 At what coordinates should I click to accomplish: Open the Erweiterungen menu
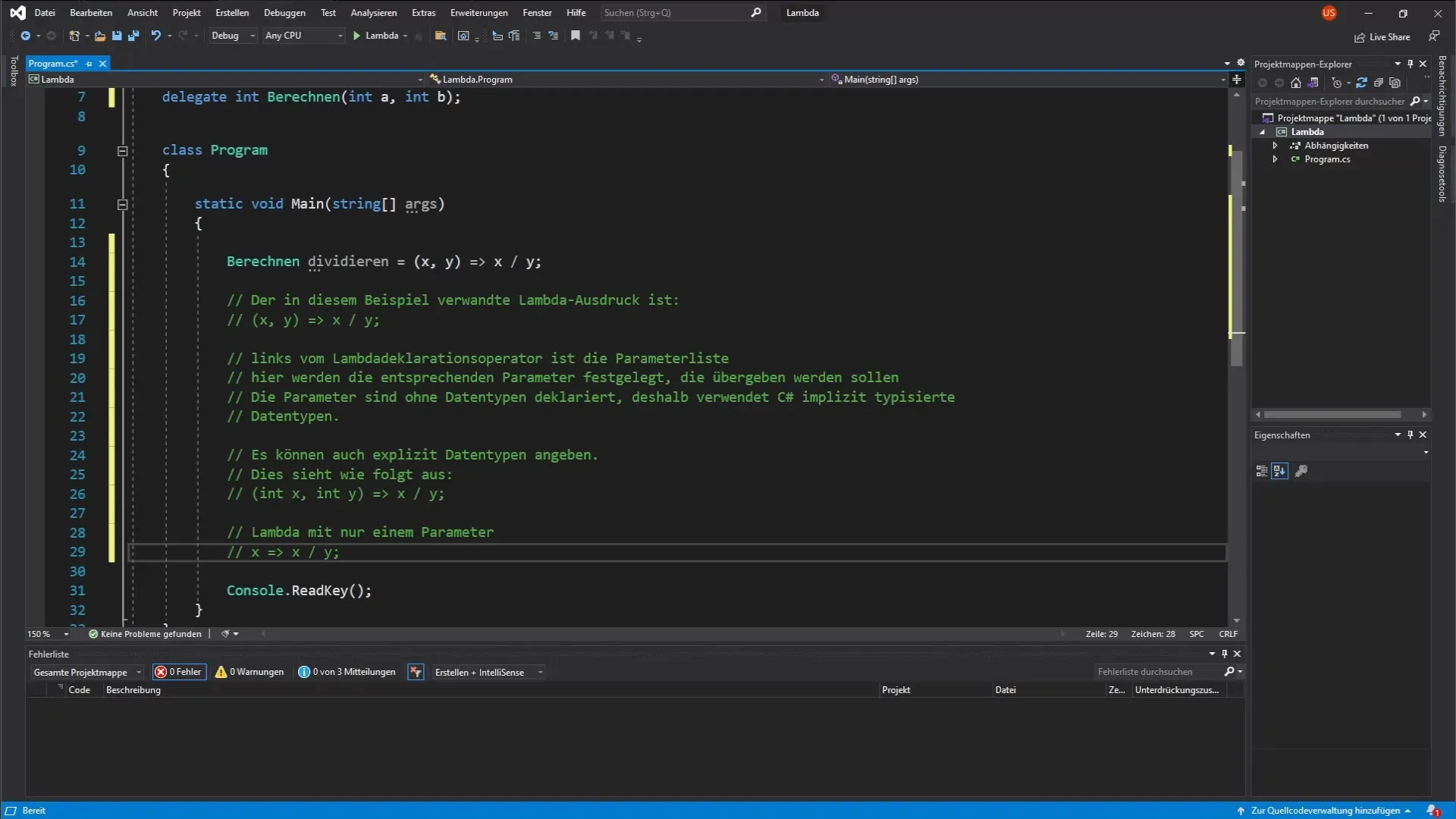pyautogui.click(x=479, y=13)
